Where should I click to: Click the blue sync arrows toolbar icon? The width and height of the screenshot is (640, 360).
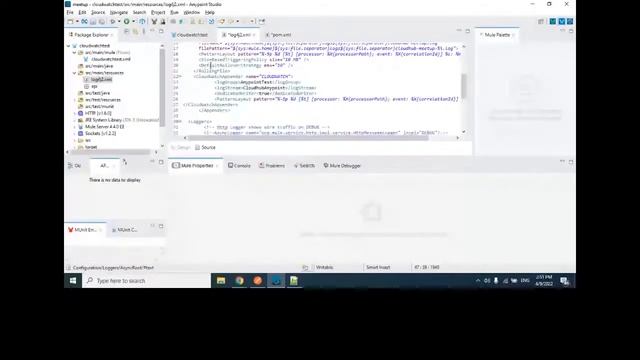(211, 21)
